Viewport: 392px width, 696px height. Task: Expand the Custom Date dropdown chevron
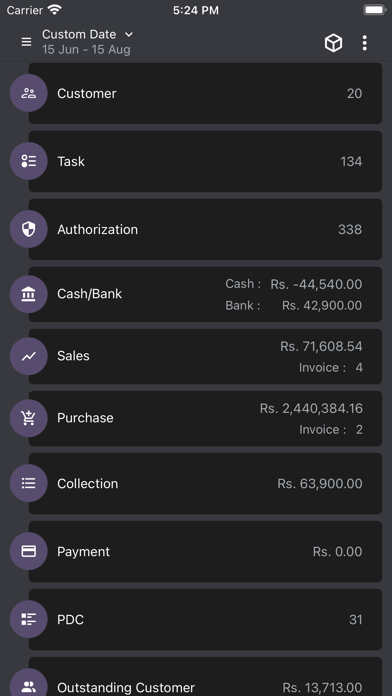pyautogui.click(x=129, y=34)
